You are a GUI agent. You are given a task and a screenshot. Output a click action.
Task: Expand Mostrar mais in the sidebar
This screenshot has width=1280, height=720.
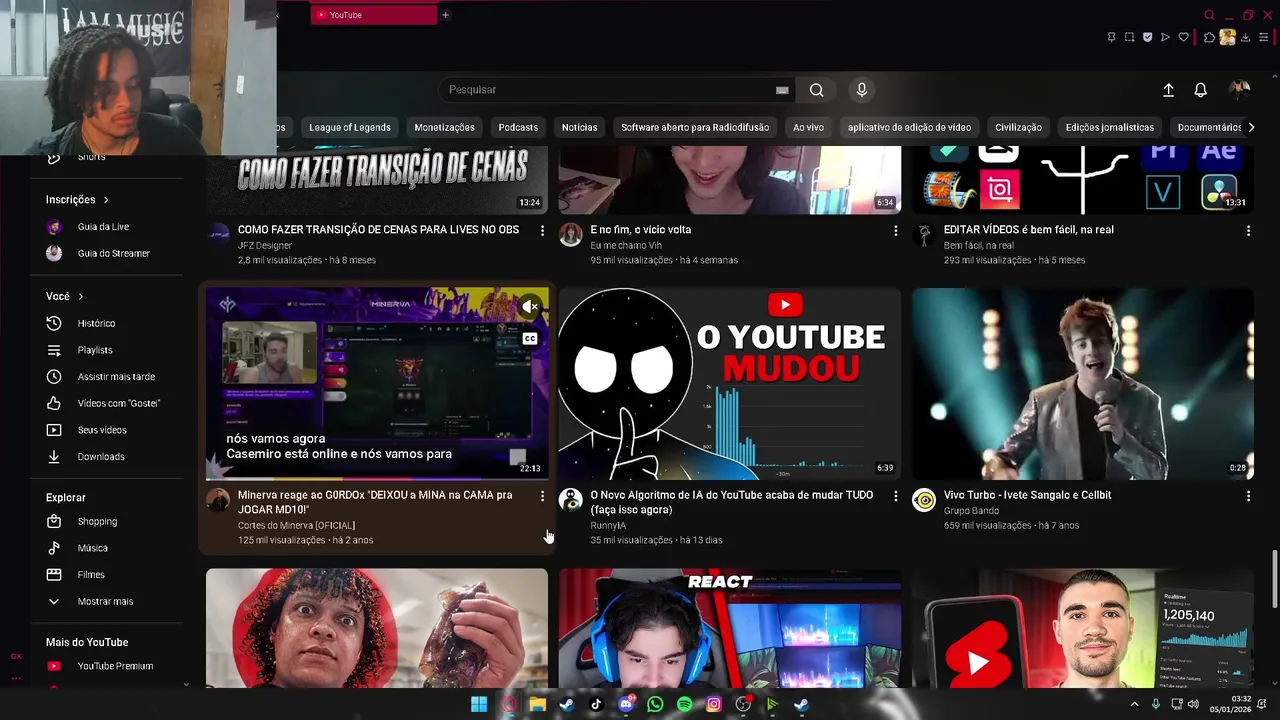coord(107,601)
